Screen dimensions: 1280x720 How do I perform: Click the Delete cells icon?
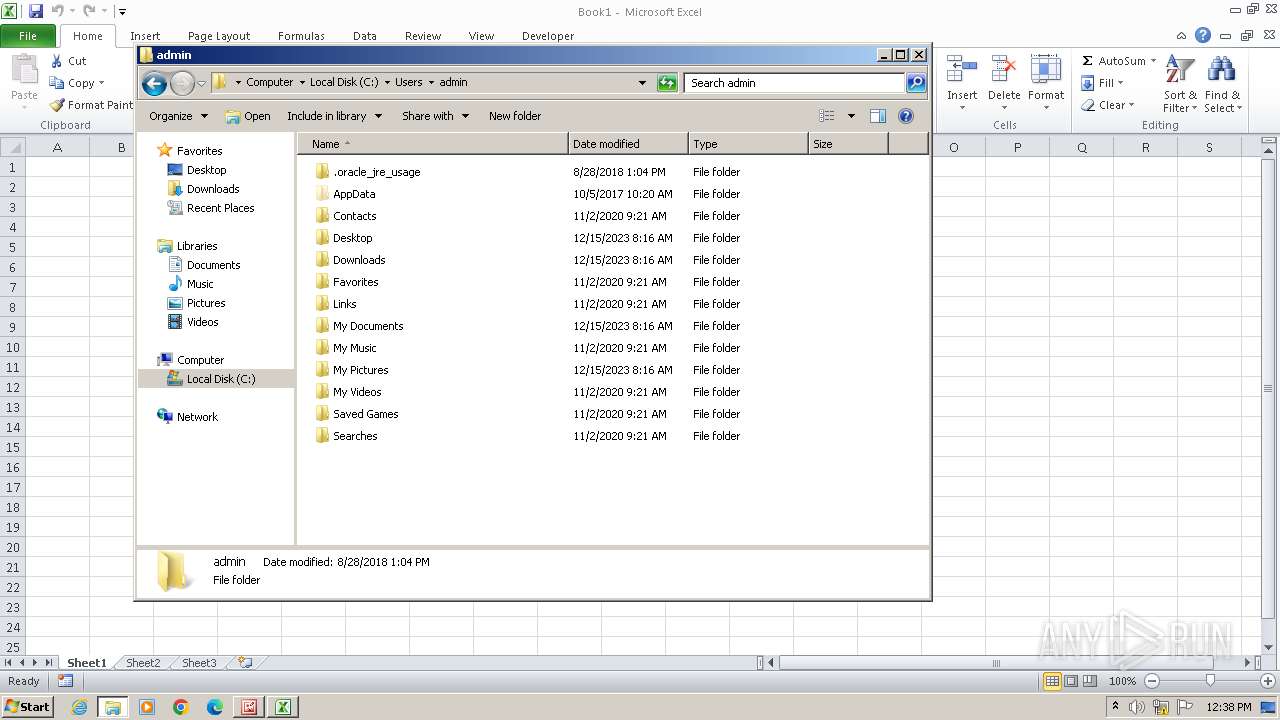[x=1004, y=70]
